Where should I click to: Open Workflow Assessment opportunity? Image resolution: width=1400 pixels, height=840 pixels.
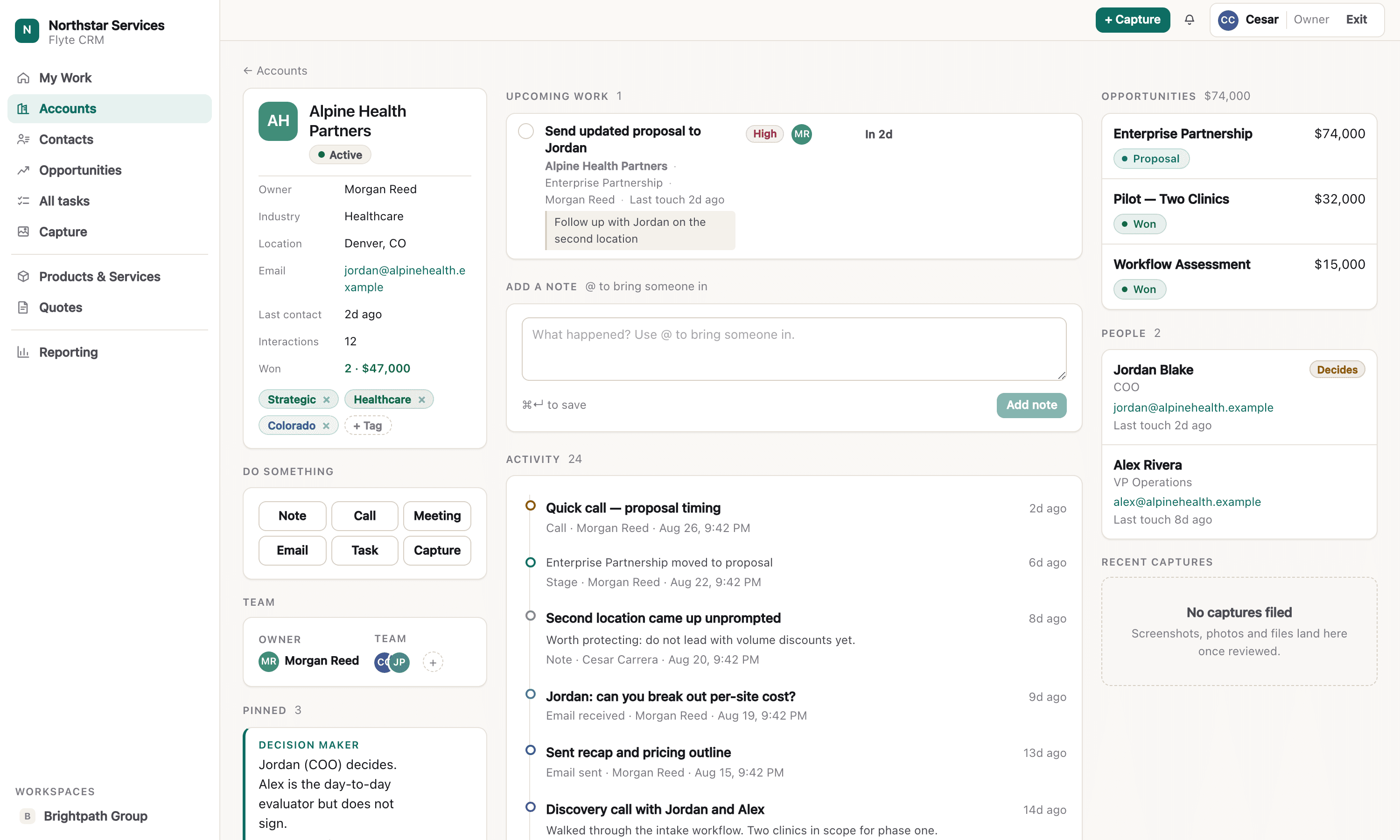point(1239,277)
